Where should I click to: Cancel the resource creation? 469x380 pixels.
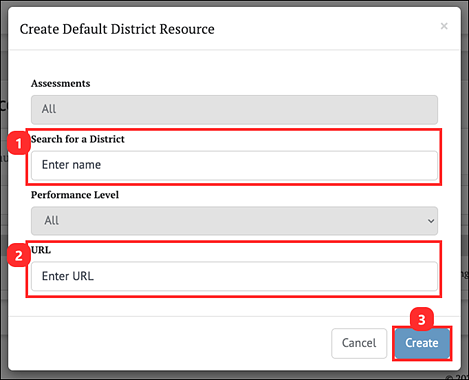tap(359, 343)
